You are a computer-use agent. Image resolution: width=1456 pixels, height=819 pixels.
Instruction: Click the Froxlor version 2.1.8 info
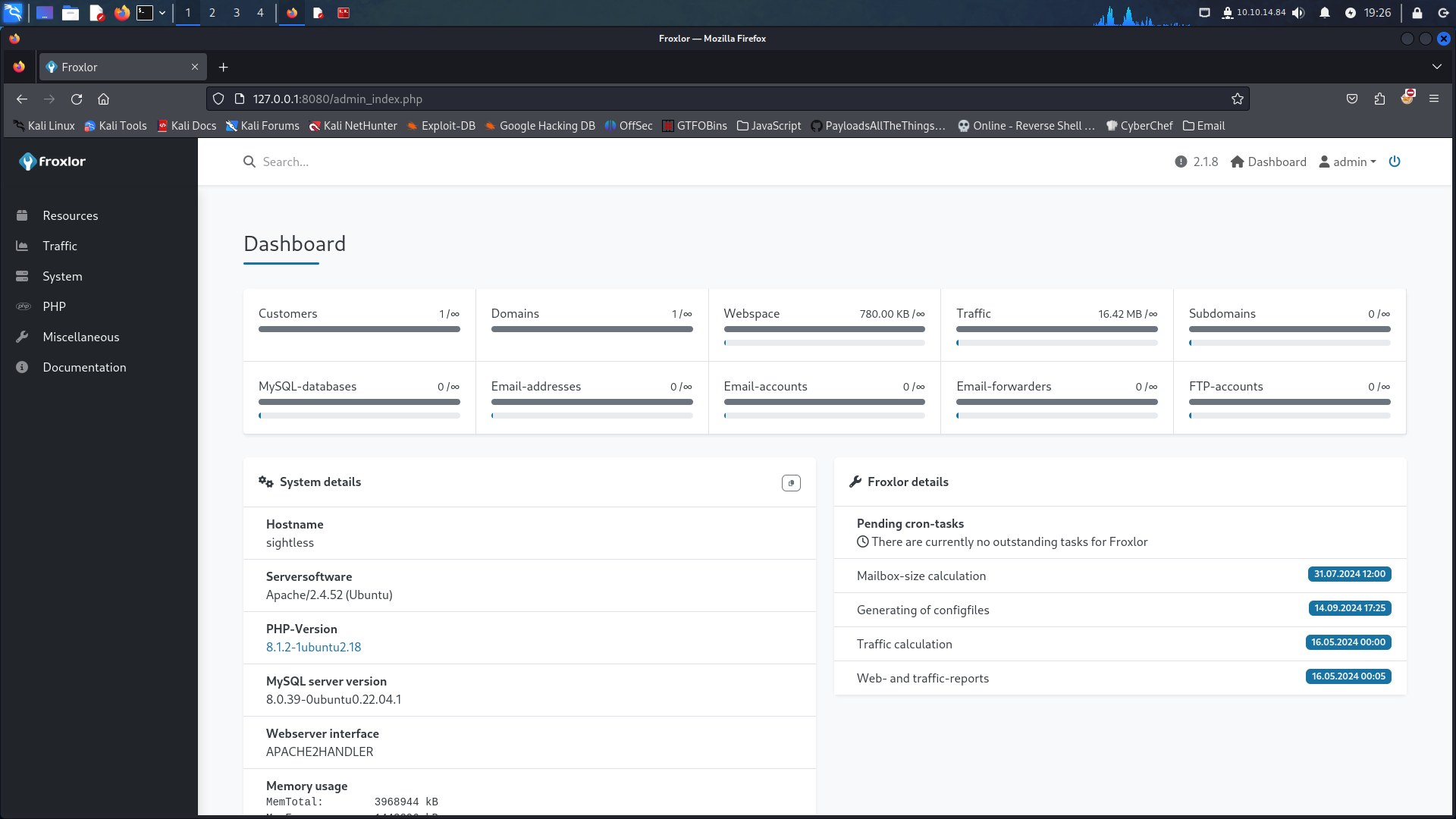[x=1197, y=161]
